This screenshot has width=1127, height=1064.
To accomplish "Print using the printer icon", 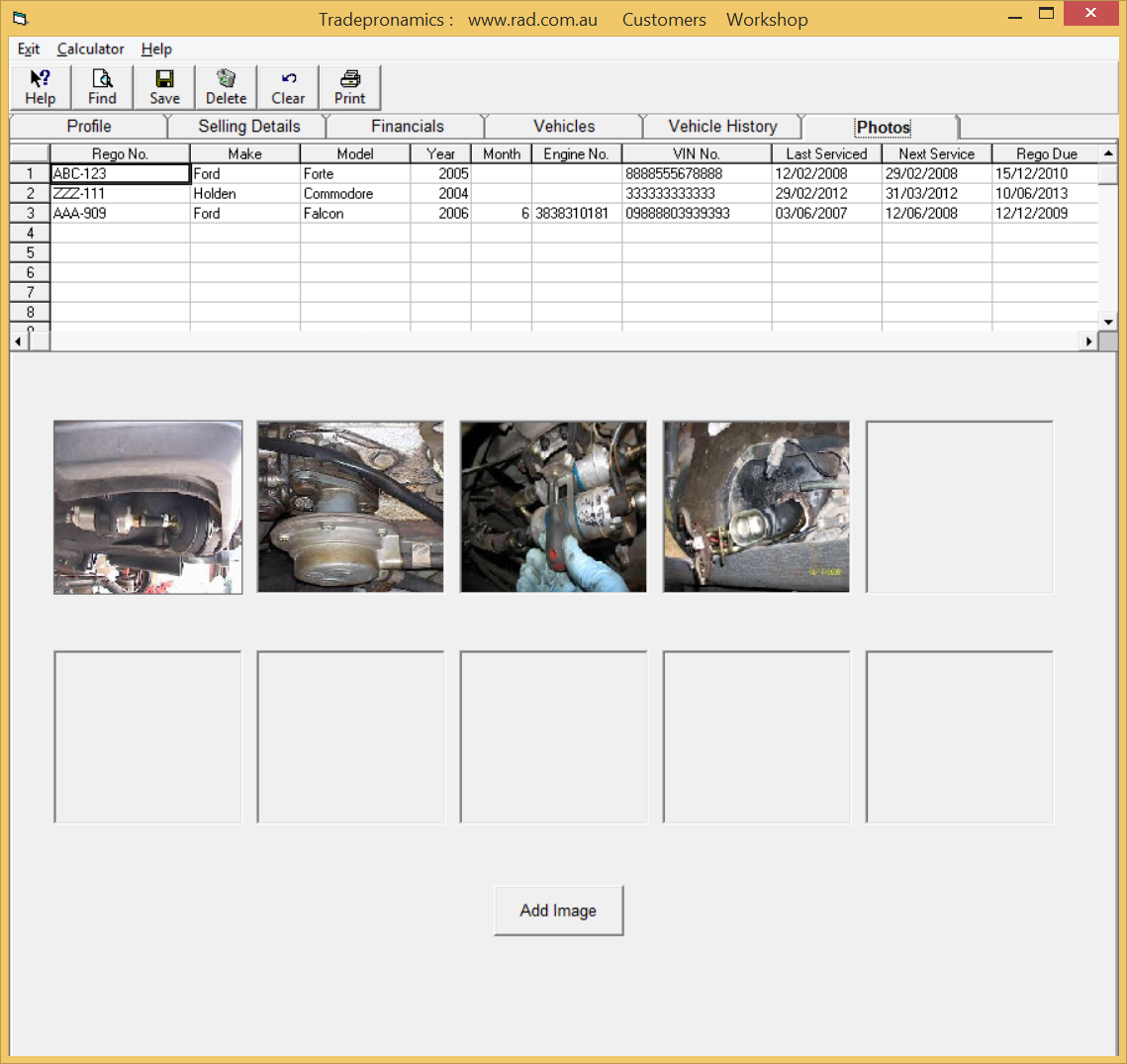I will [x=349, y=87].
